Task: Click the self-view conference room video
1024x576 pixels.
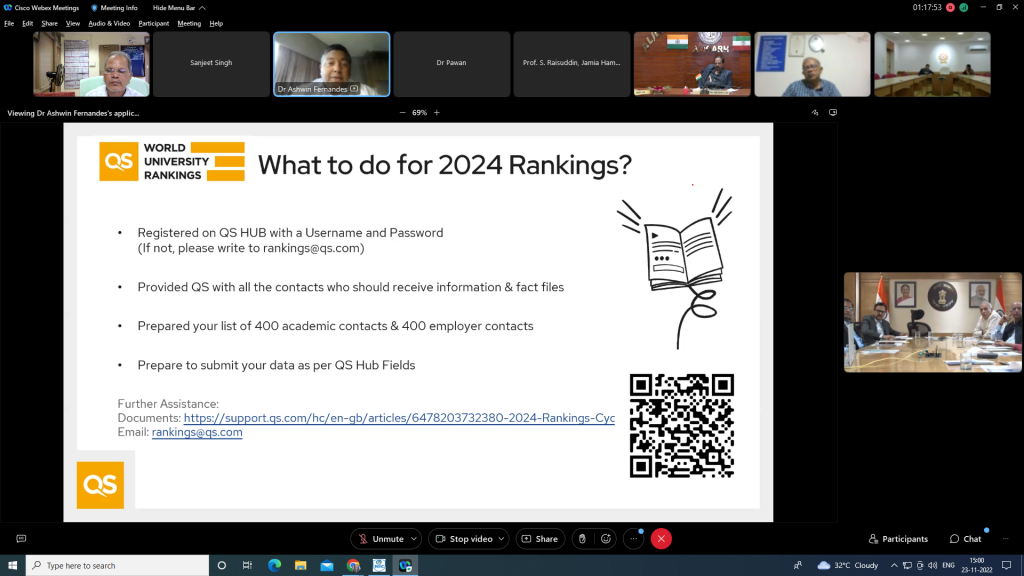Action: click(933, 323)
